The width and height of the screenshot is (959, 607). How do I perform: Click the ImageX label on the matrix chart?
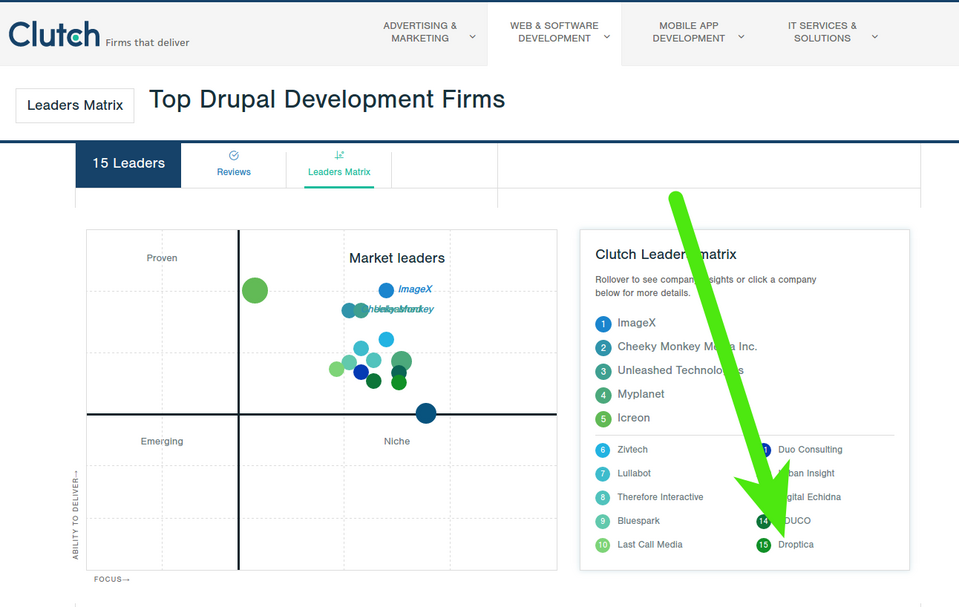click(x=415, y=289)
